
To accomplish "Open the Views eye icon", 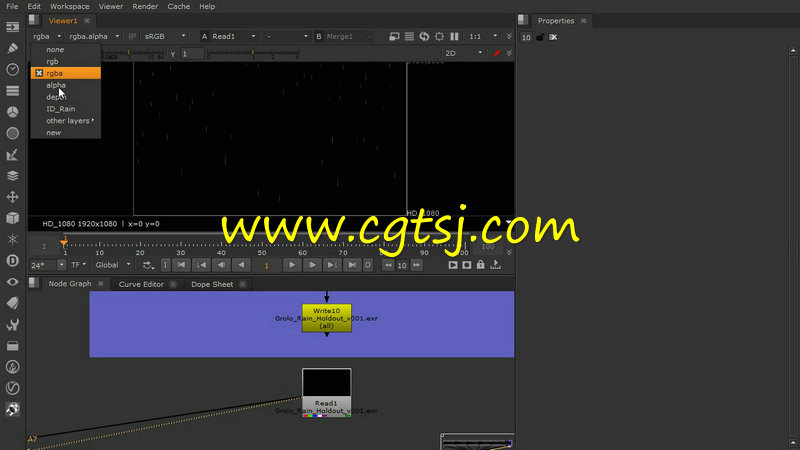I will click(x=12, y=282).
